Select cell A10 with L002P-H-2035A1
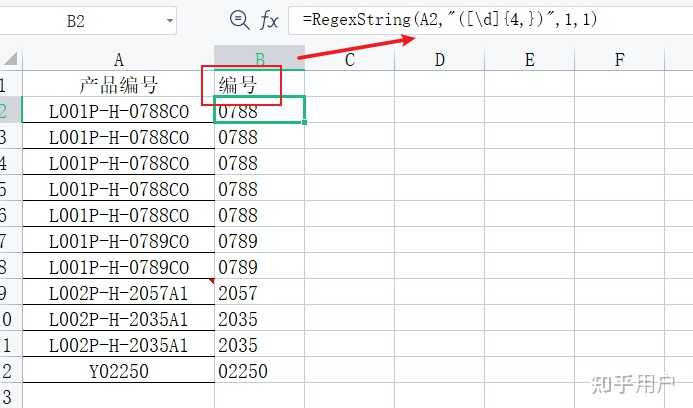This screenshot has height=408, width=693. 118,318
